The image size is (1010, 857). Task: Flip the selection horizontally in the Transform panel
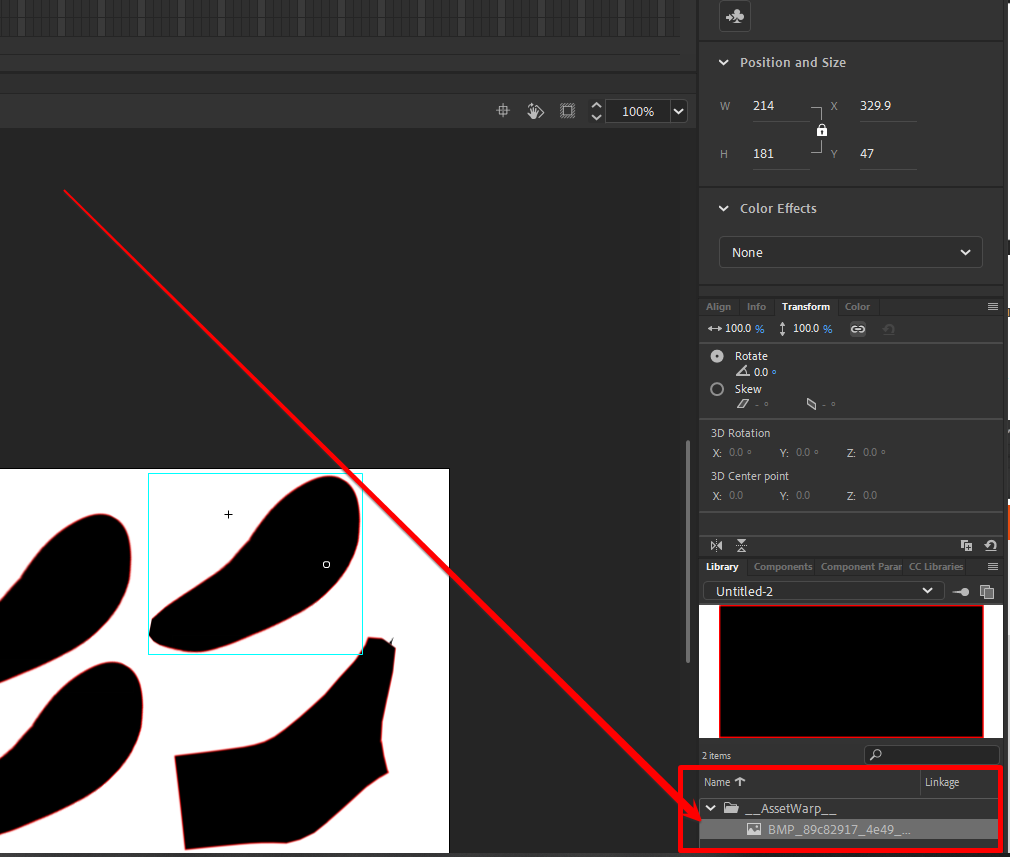716,545
